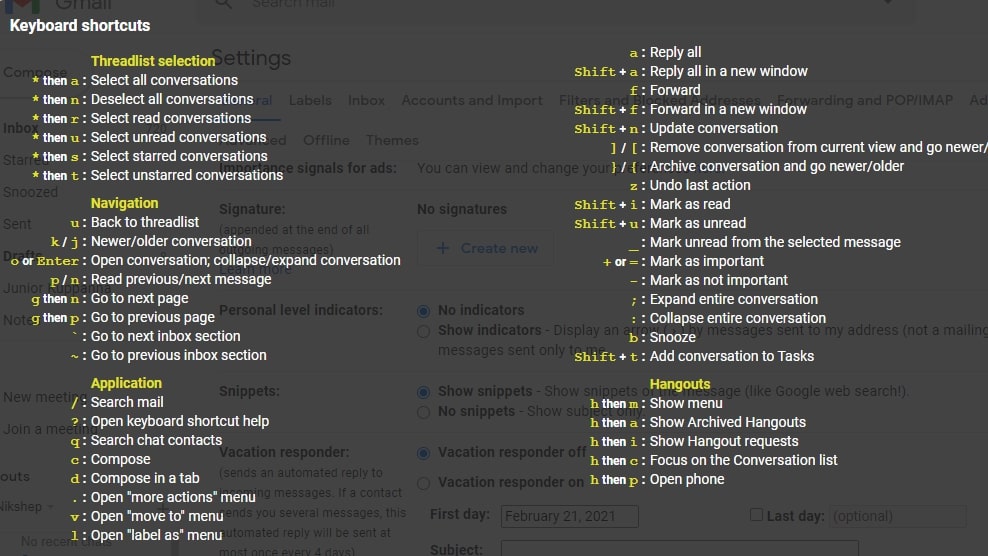Select the 'No indicators' radio button

[423, 311]
